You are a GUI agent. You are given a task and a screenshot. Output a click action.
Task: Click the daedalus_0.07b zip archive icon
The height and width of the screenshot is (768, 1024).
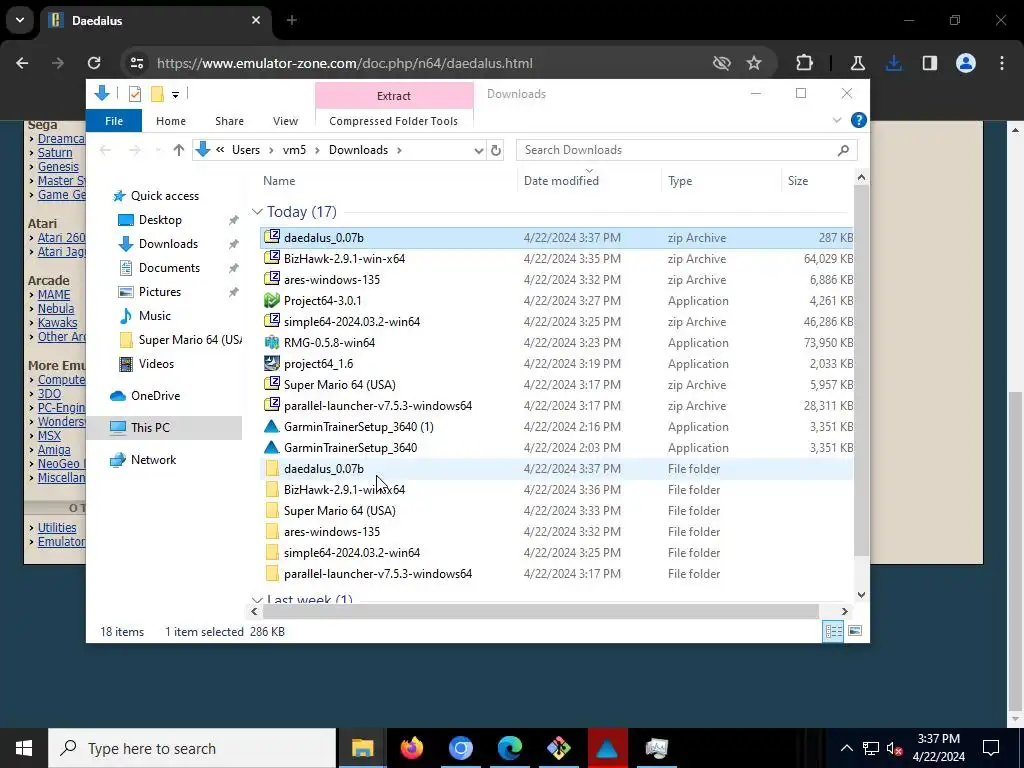[272, 237]
